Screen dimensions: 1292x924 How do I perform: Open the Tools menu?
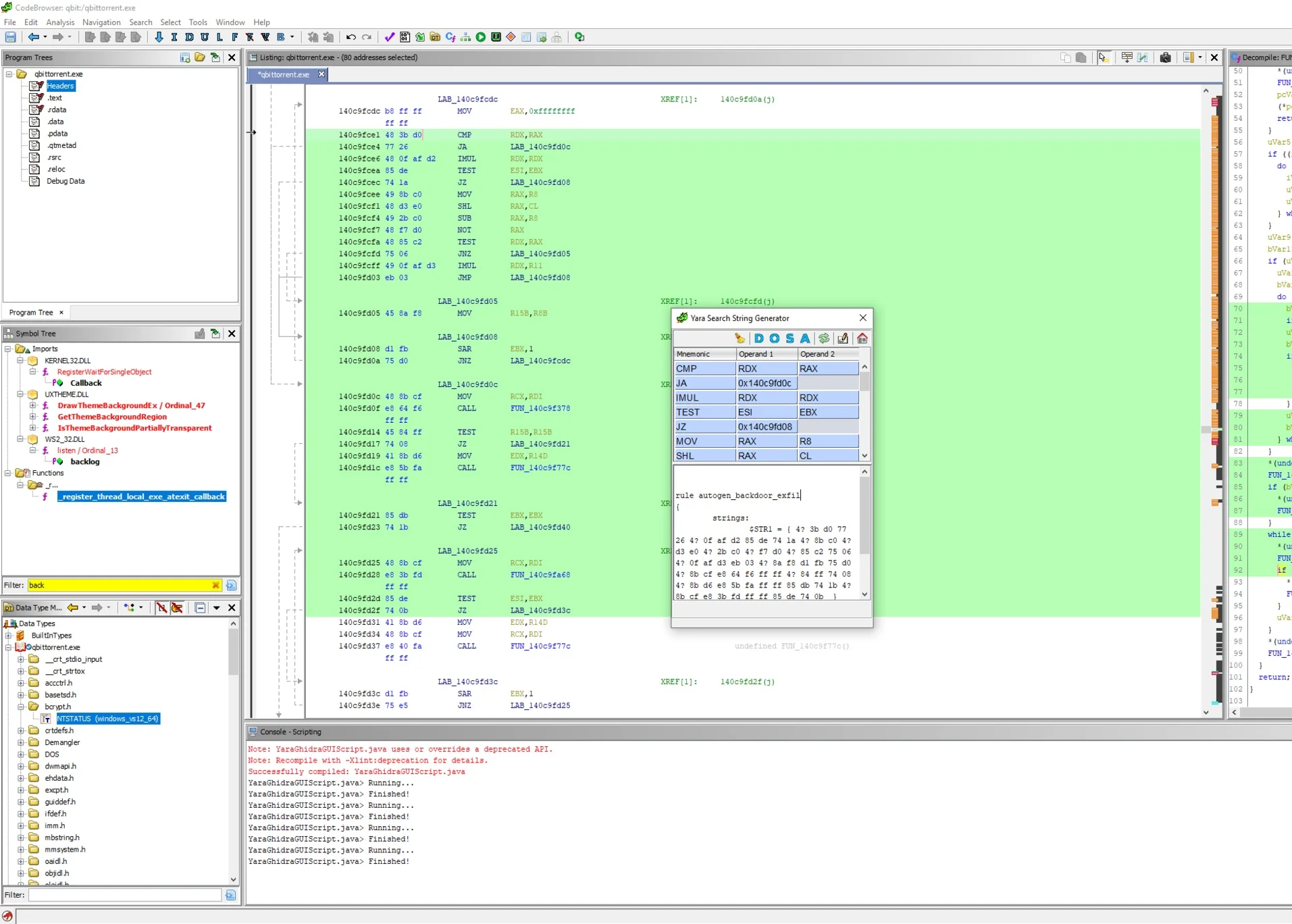click(198, 22)
